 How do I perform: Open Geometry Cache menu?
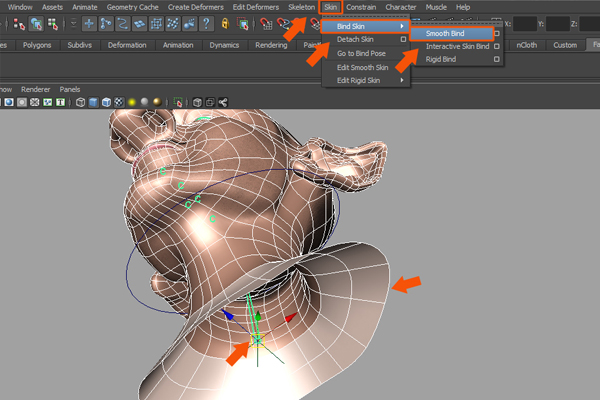coord(132,7)
